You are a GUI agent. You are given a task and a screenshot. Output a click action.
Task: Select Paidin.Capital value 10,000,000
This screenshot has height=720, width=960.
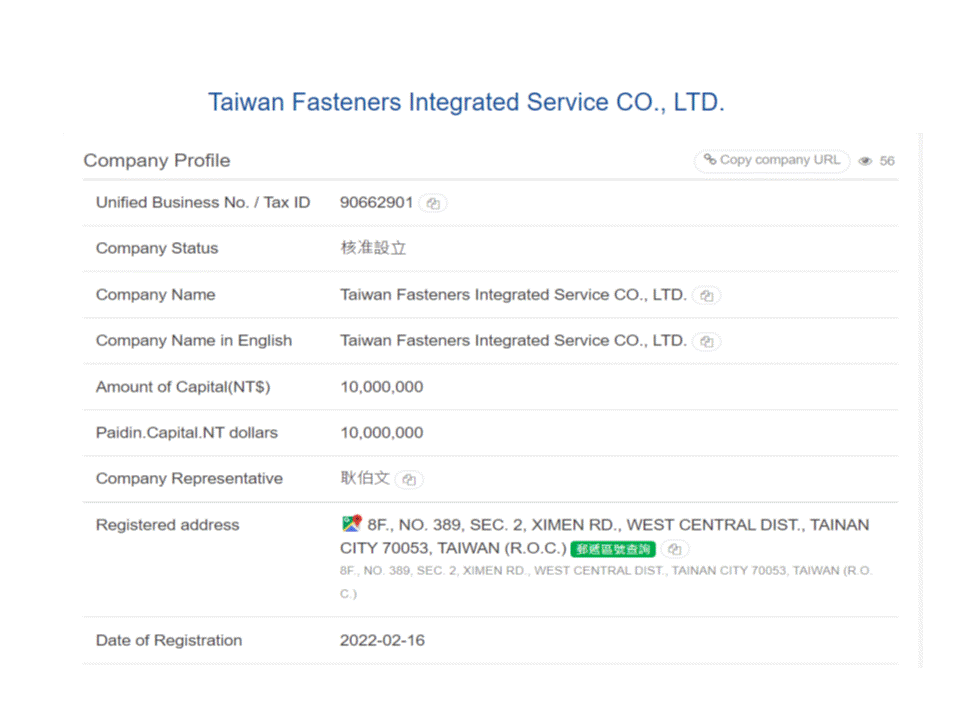tap(381, 433)
